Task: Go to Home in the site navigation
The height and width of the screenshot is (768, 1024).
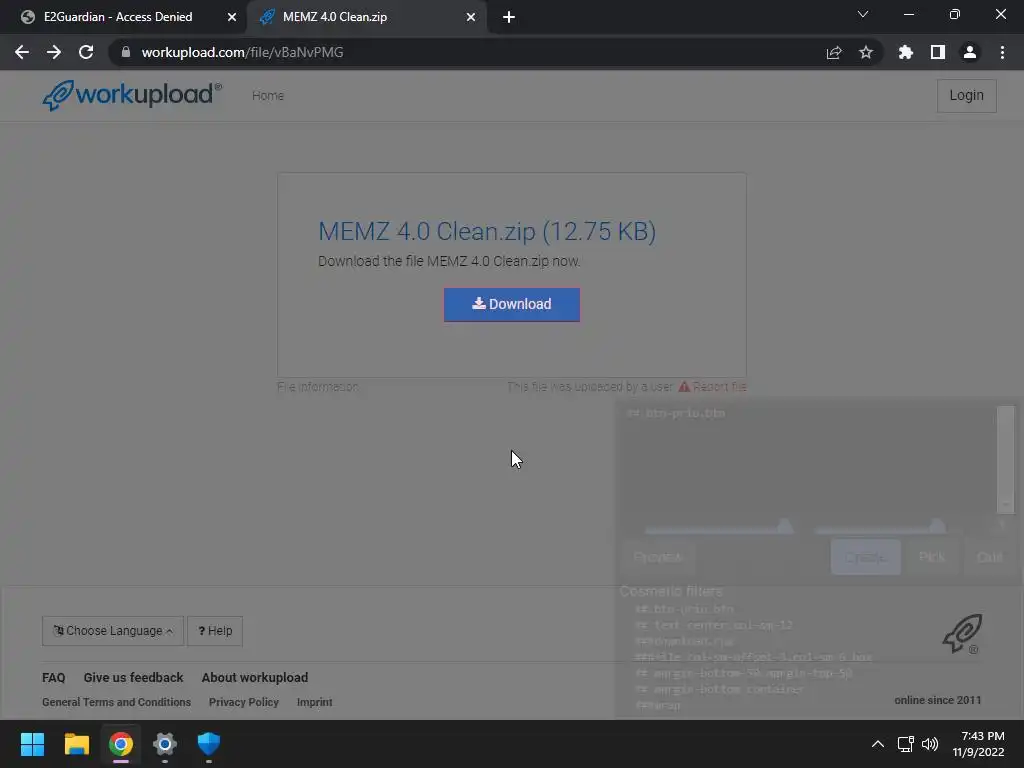Action: click(268, 95)
